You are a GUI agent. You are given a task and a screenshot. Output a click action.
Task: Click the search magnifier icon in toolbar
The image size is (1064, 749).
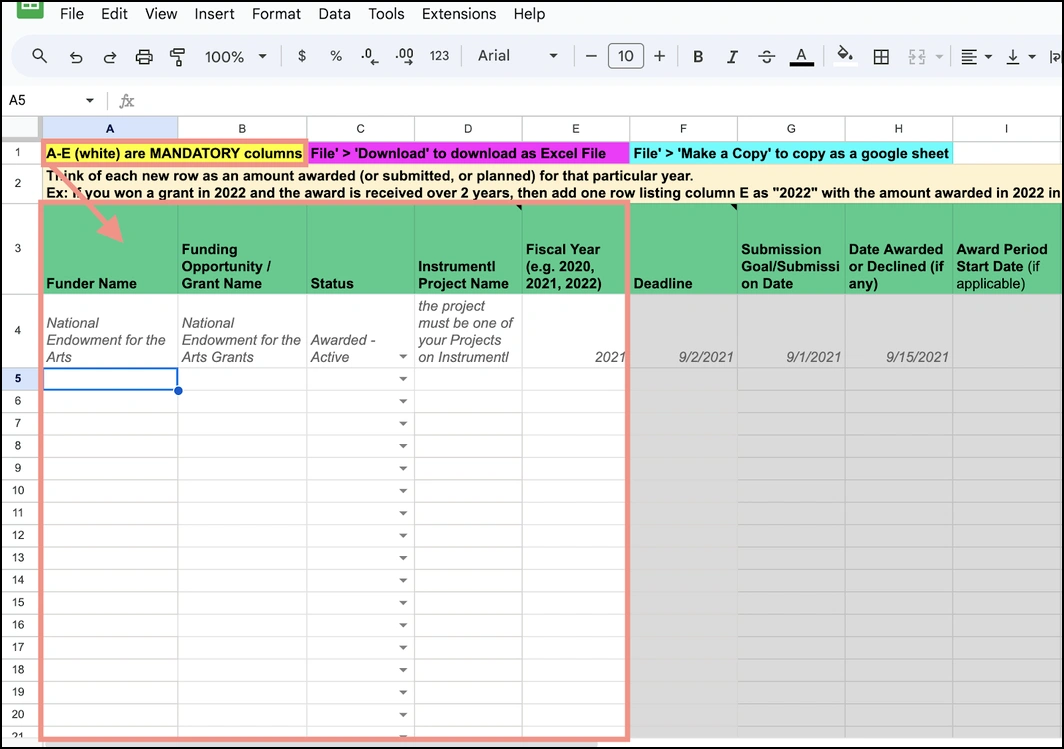coord(39,56)
